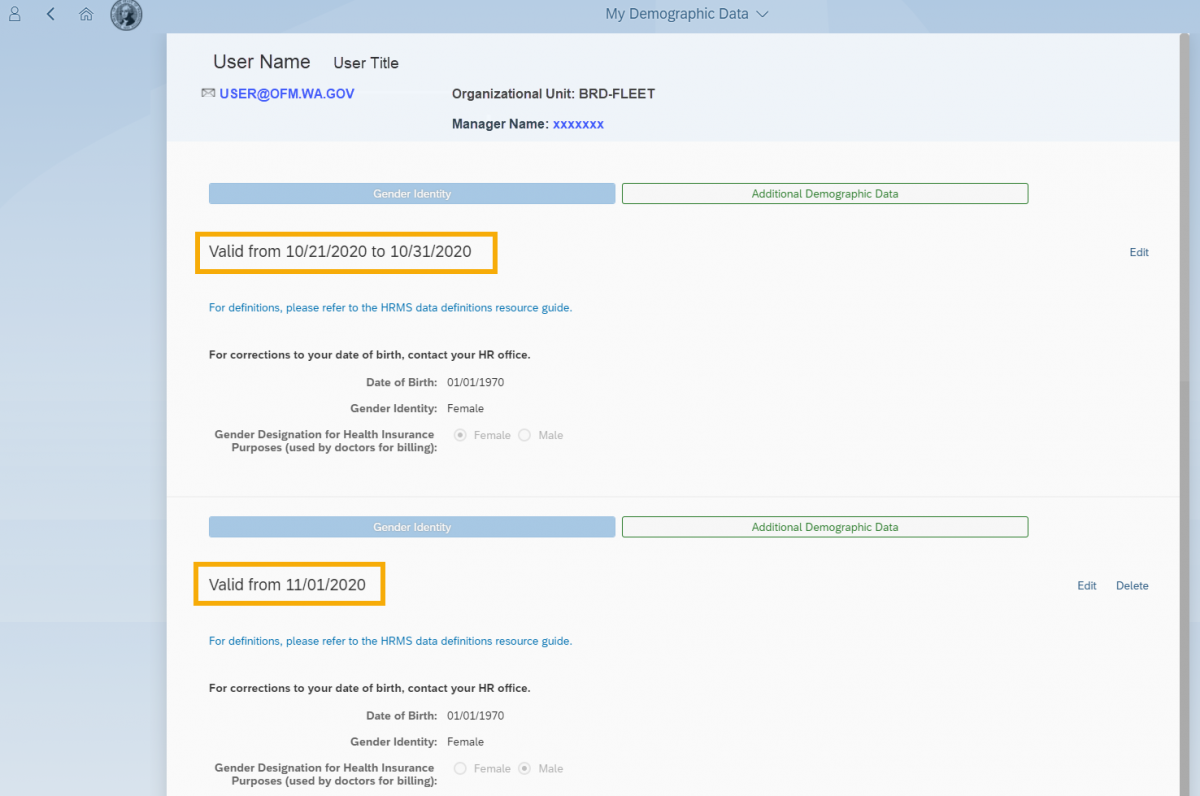
Task: Click the highlighted Valid from 11/01/2020 heading
Action: 289,584
